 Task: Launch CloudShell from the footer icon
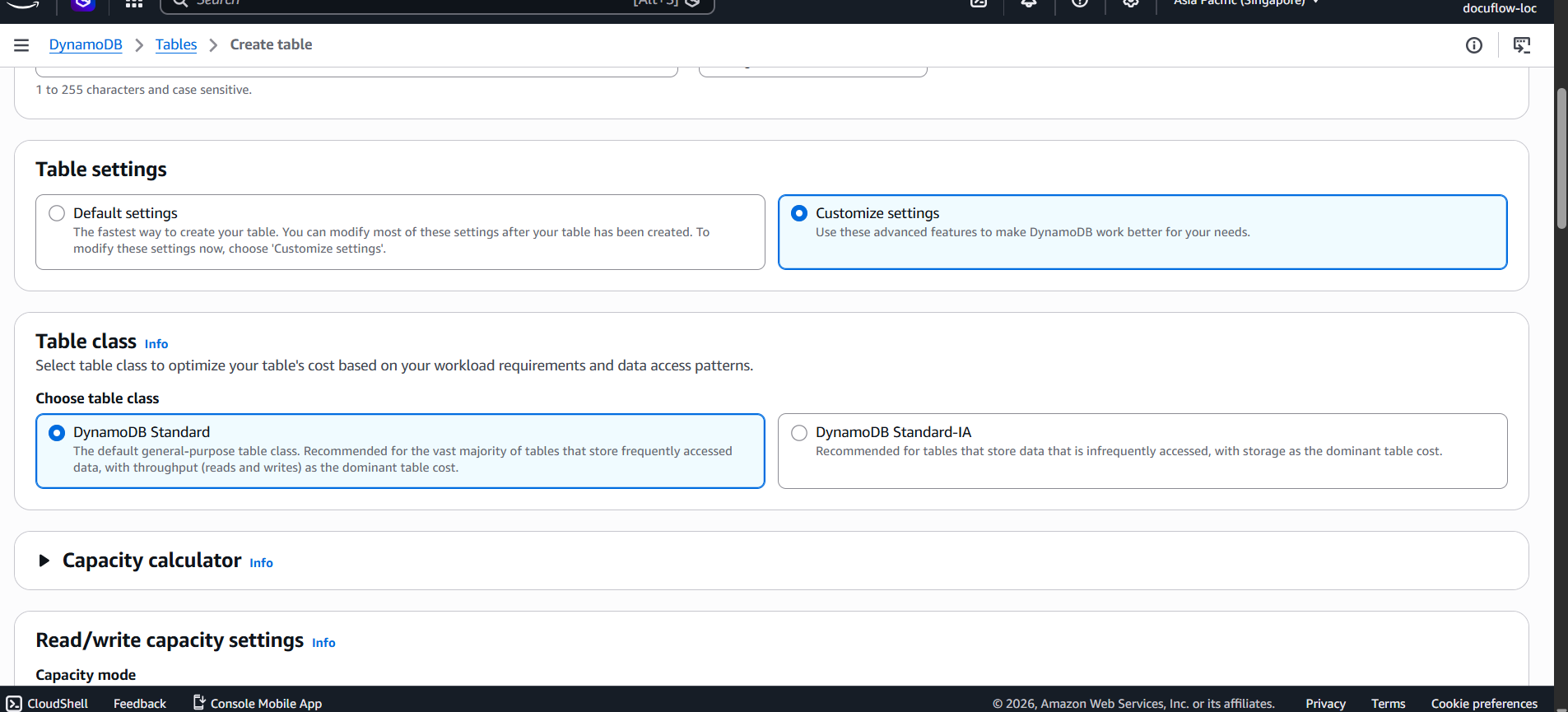14,703
